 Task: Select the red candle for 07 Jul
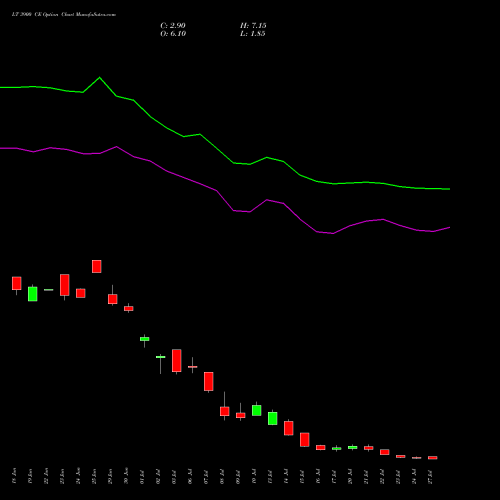click(209, 381)
